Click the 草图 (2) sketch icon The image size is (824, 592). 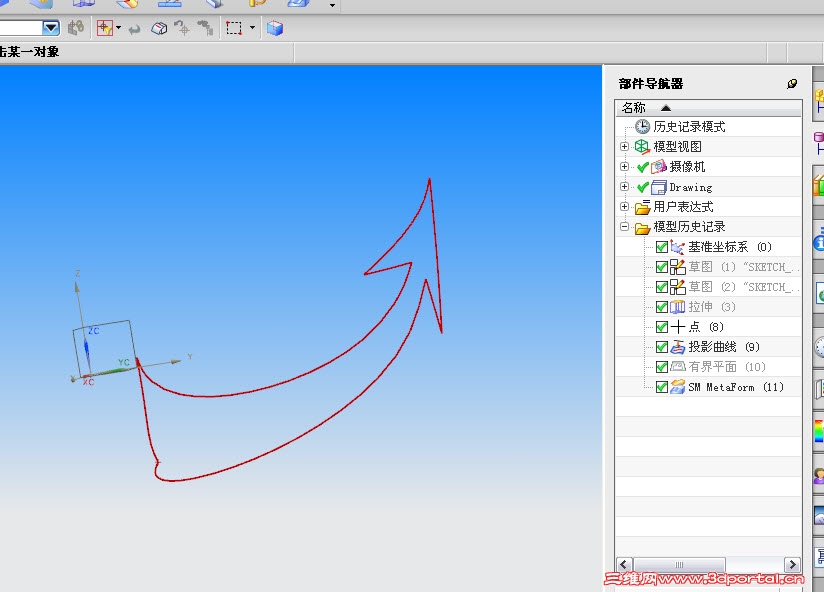click(677, 287)
